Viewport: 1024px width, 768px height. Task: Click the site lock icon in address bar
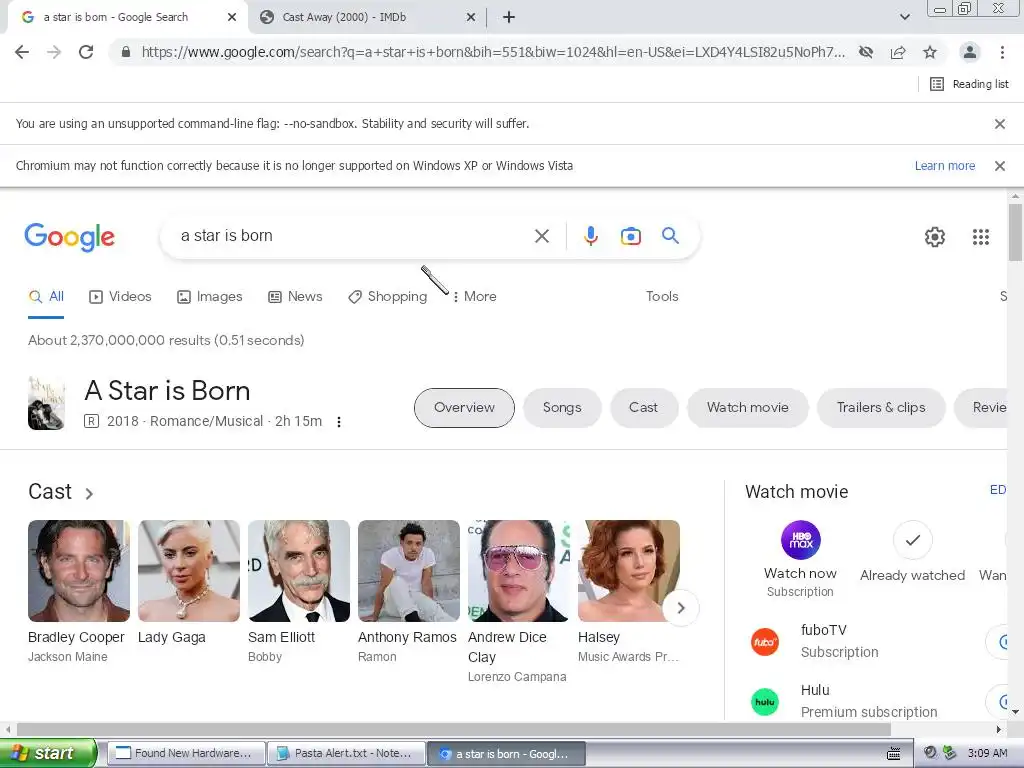(126, 52)
